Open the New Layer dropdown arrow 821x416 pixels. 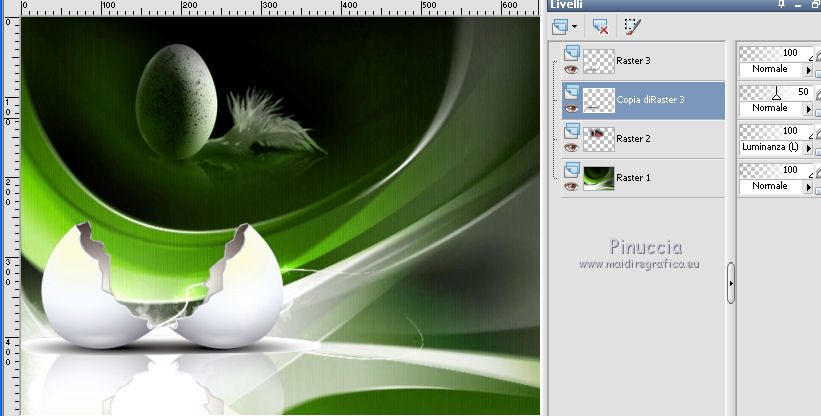tap(575, 27)
